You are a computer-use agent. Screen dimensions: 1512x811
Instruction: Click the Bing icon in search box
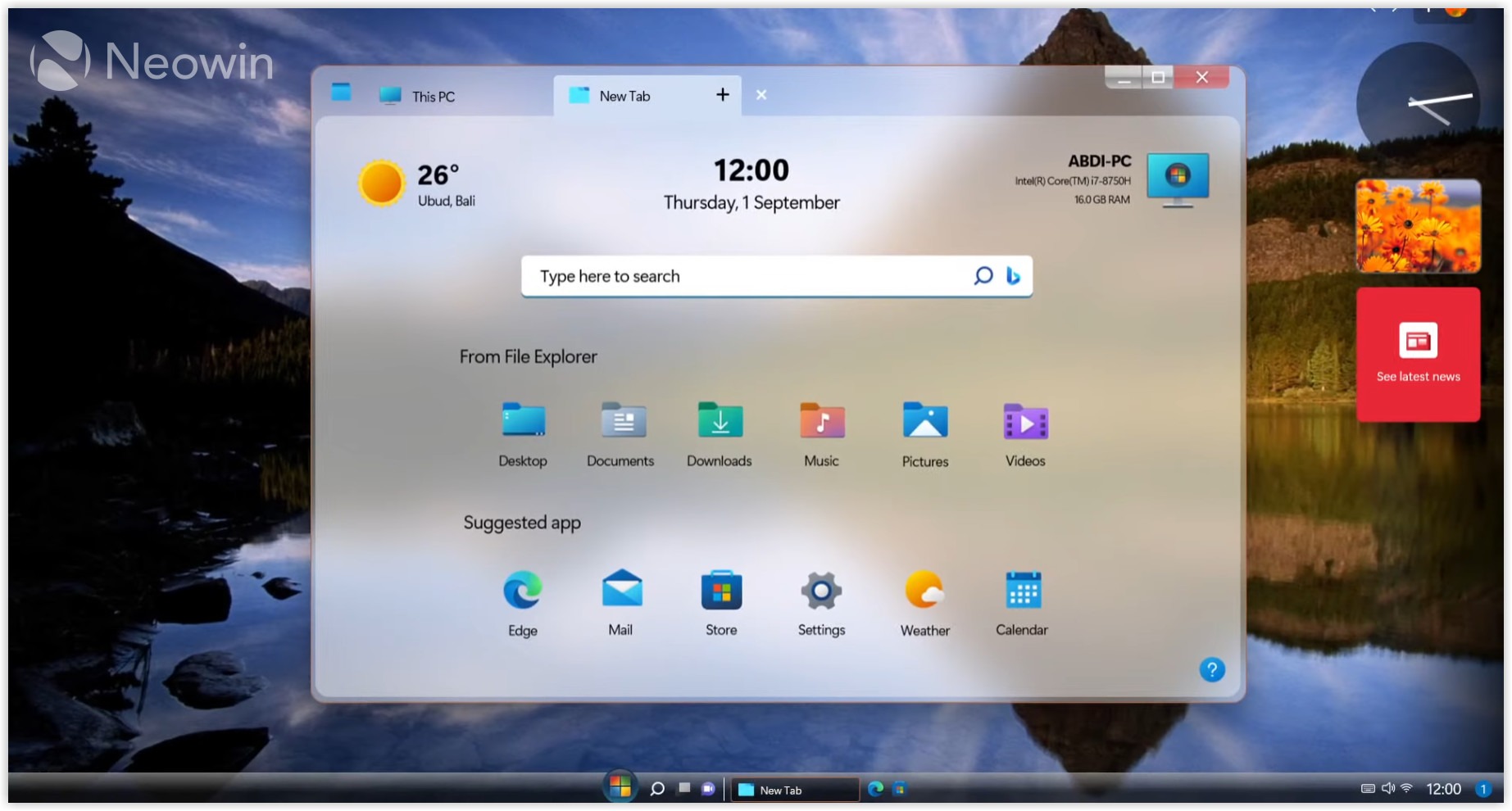pos(1013,276)
